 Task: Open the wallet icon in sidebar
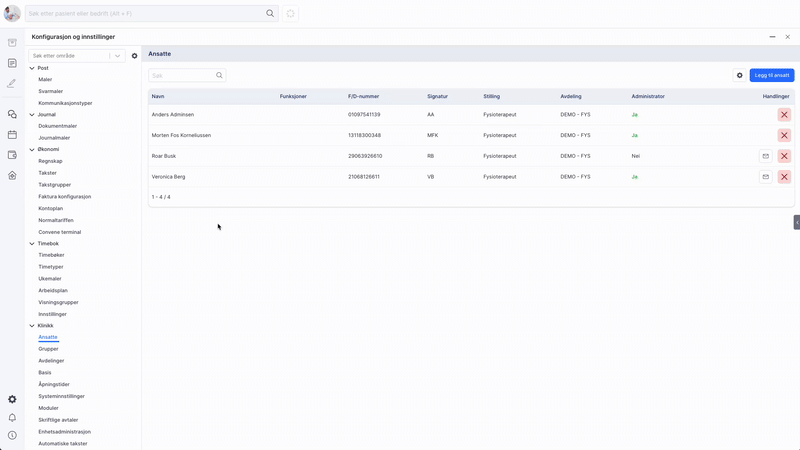pyautogui.click(x=12, y=155)
